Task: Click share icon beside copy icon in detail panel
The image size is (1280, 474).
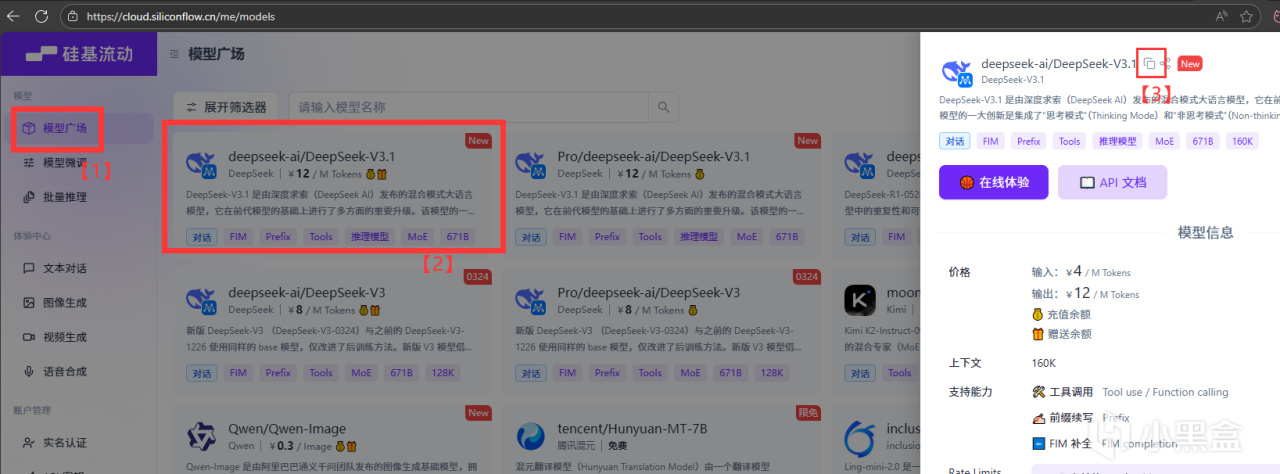Action: (x=1165, y=64)
